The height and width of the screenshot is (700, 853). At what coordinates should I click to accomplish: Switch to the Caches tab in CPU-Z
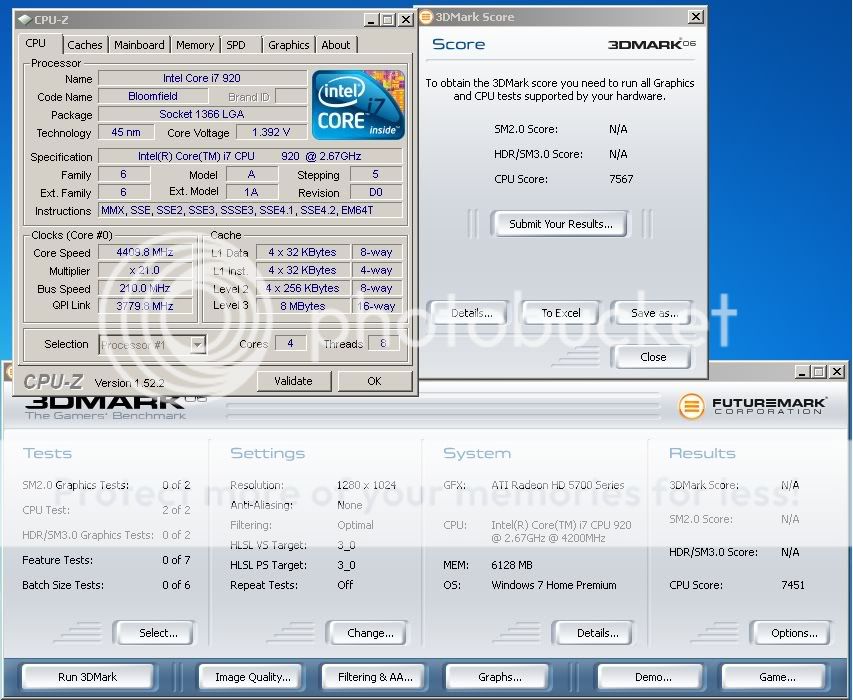[84, 45]
